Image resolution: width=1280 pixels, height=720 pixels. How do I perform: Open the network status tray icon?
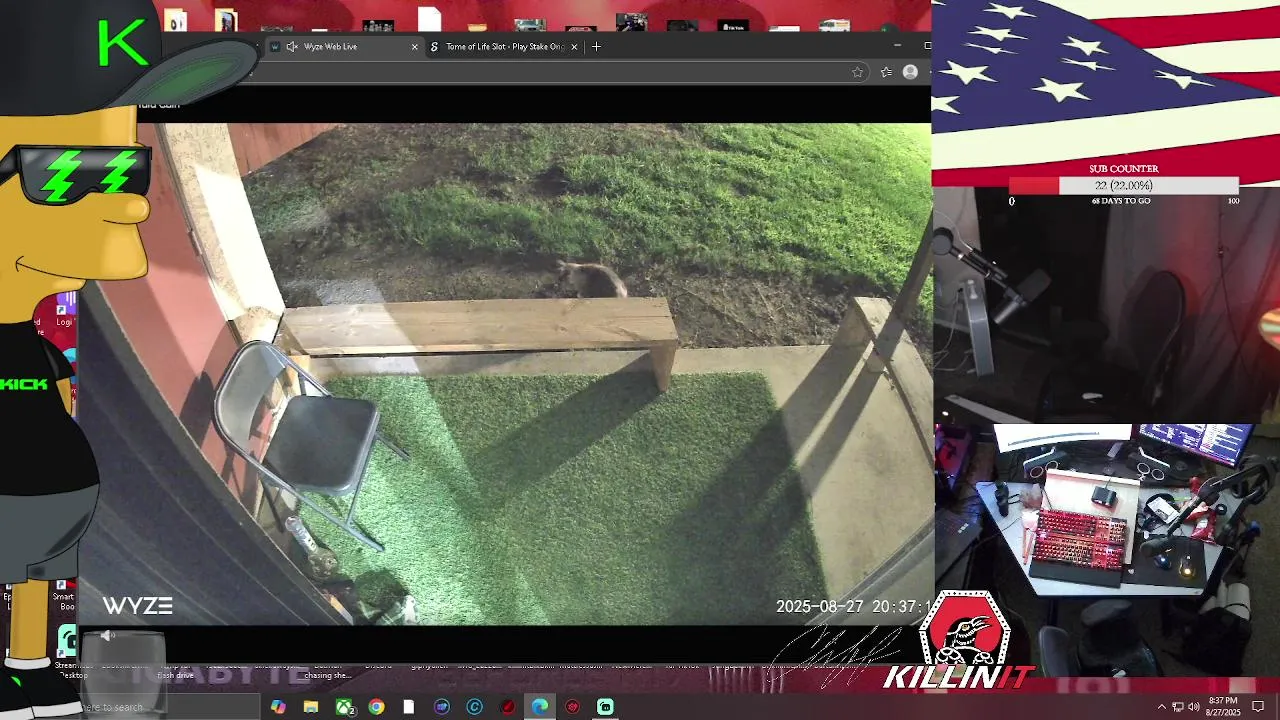[x=1178, y=707]
